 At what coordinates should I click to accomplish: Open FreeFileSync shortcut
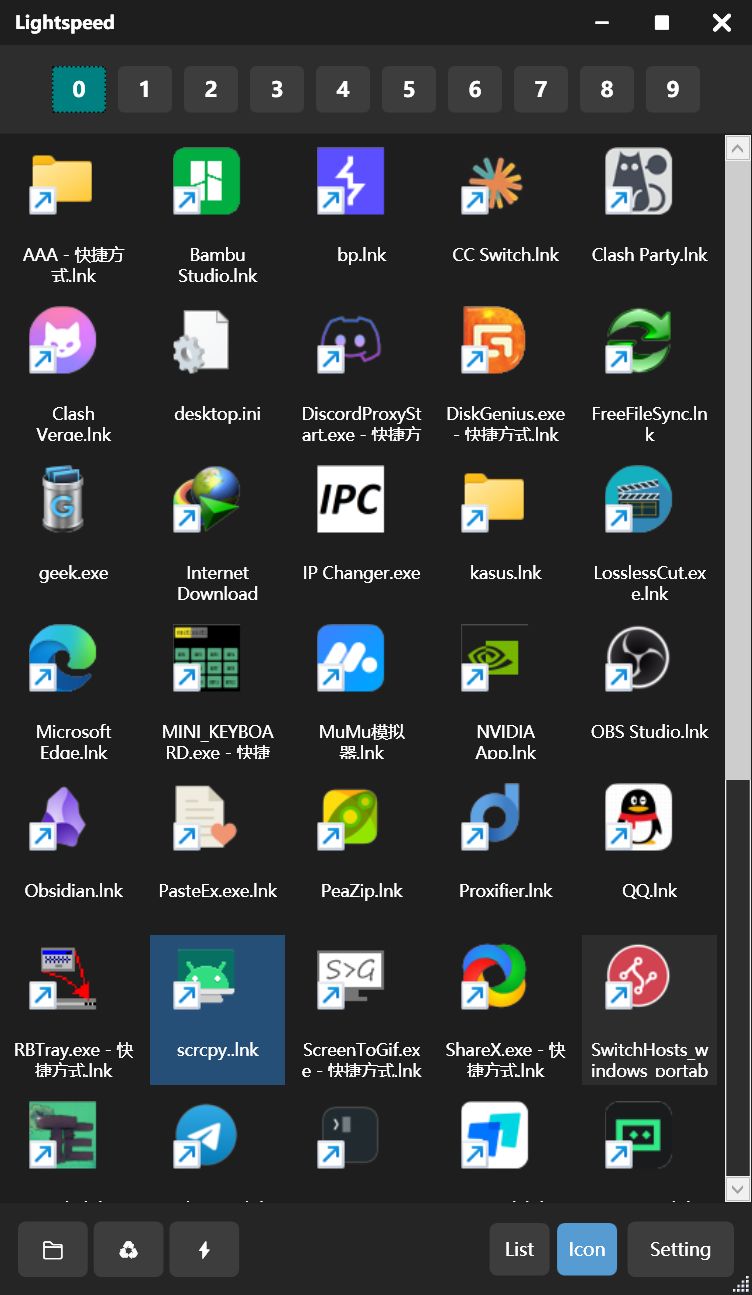(638, 341)
